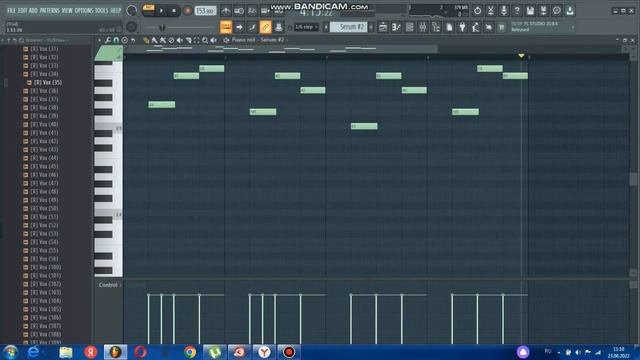Toggle step editing mode
This screenshot has height=360, width=640.
[x=252, y=27]
